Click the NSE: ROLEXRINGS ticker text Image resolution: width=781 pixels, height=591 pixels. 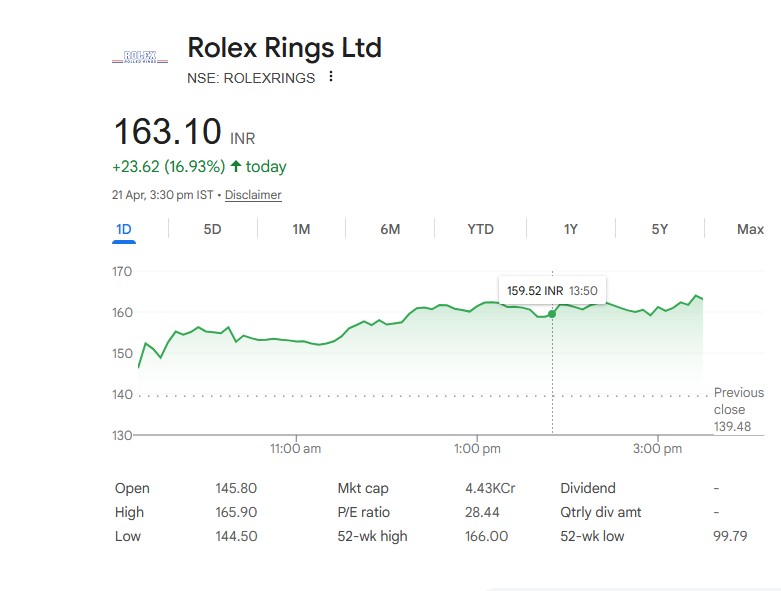point(251,78)
